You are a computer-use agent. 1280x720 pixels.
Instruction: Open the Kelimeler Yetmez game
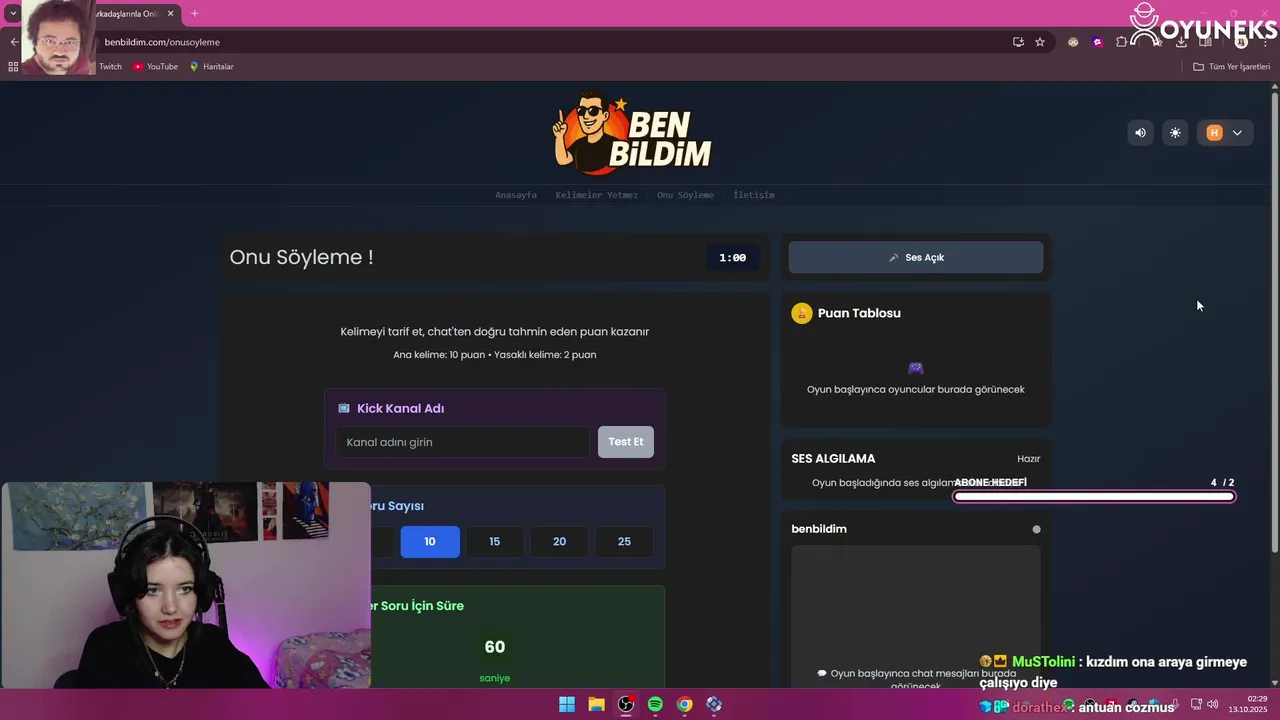point(596,195)
